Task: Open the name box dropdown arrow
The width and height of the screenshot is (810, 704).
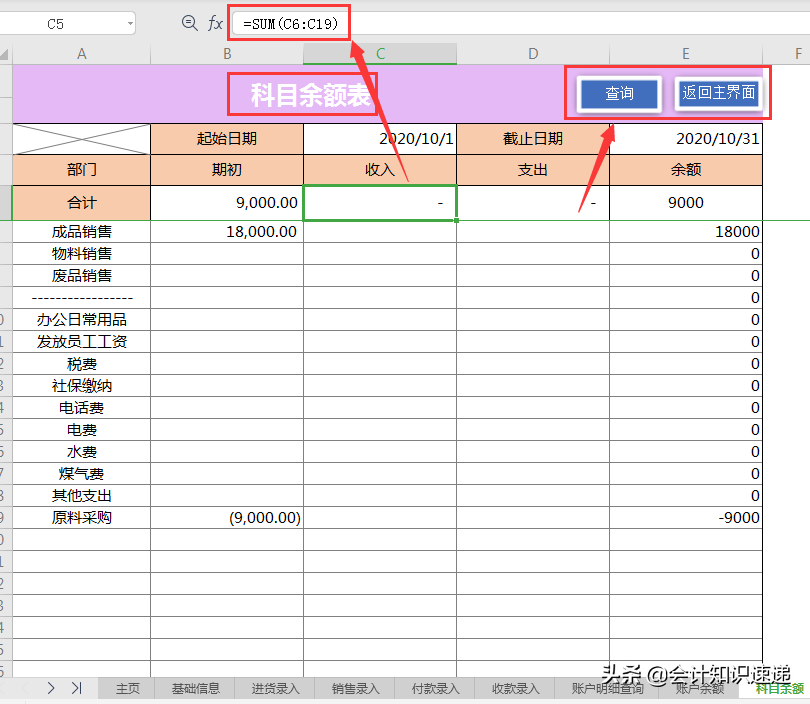Action: pyautogui.click(x=130, y=24)
